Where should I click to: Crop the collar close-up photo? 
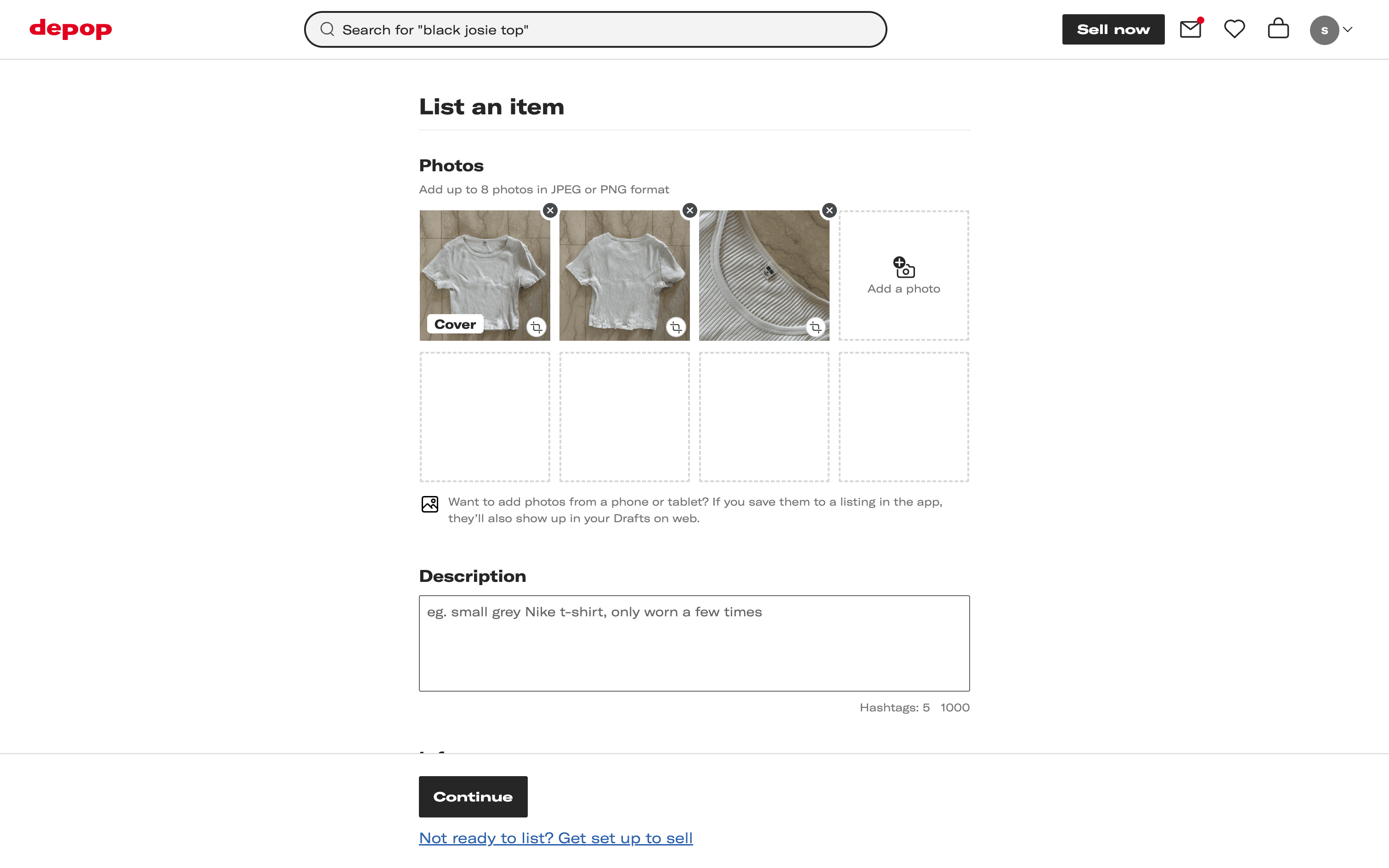pyautogui.click(x=815, y=327)
